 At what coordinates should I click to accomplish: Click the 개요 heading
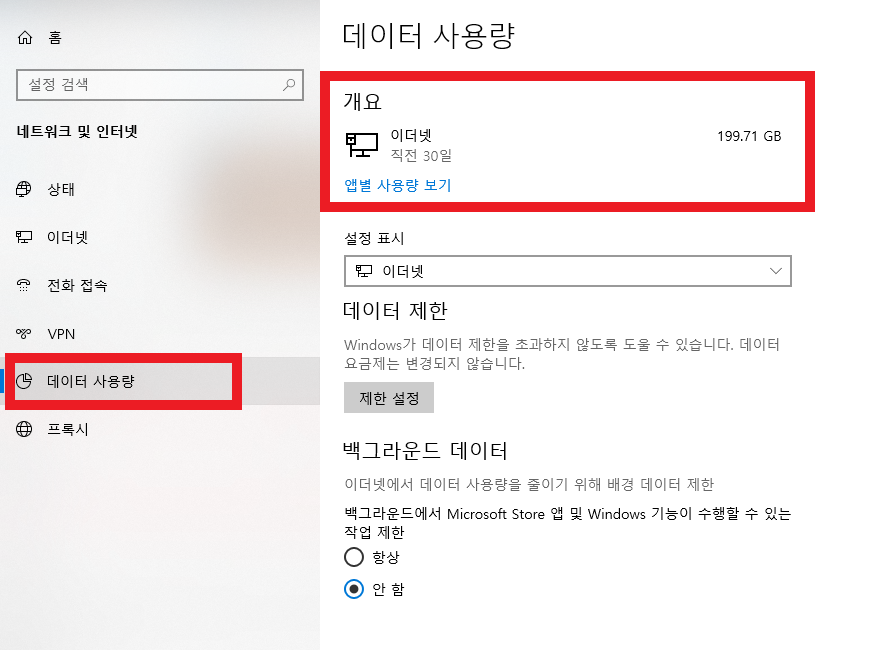click(362, 101)
